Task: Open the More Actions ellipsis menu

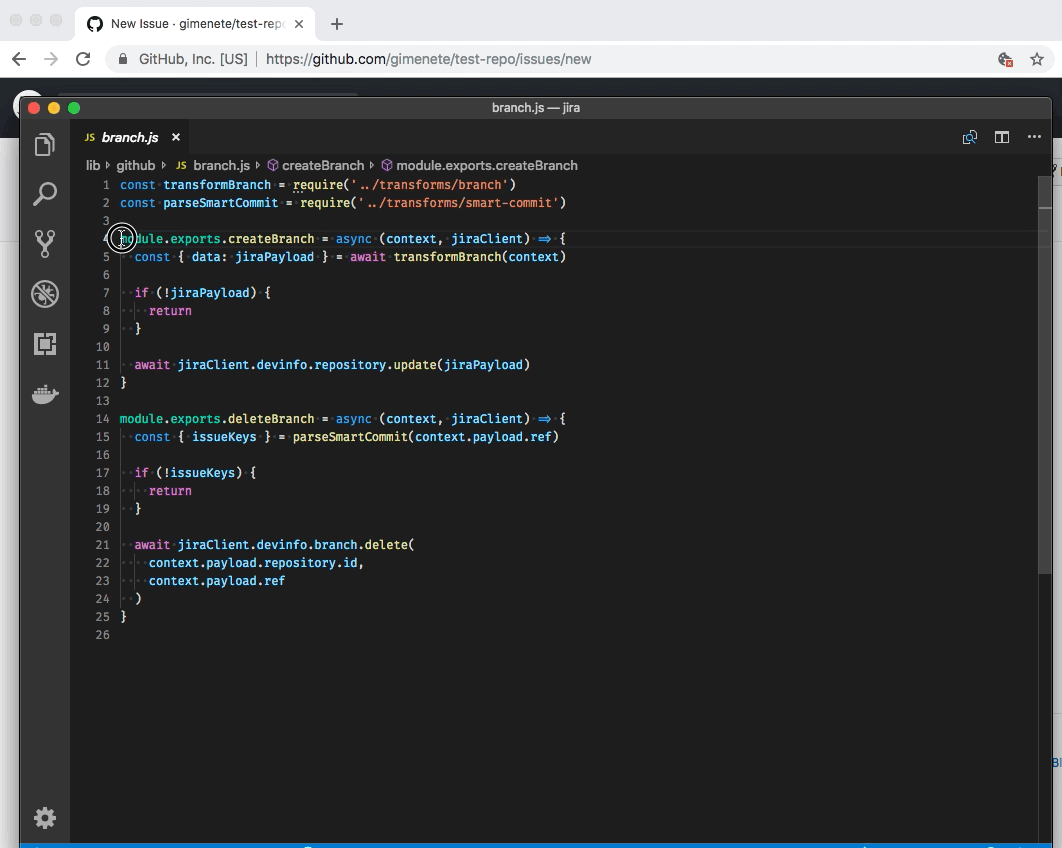Action: [1034, 137]
